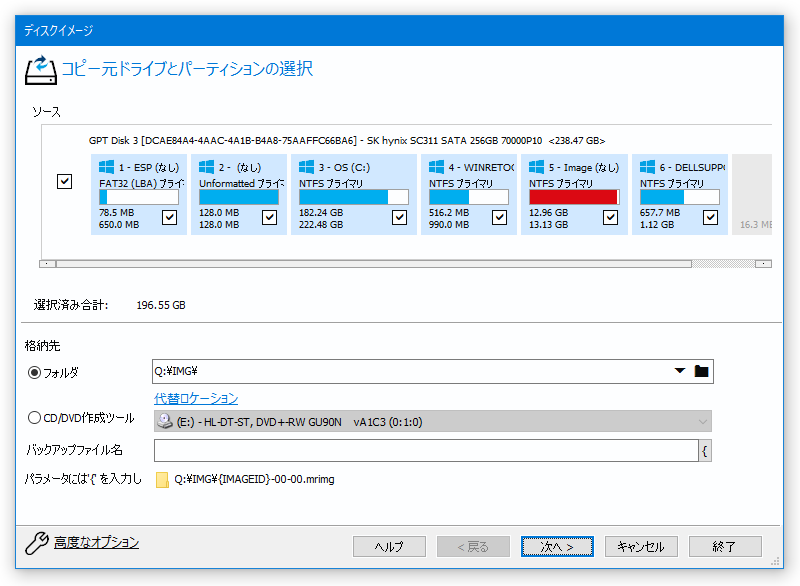The image size is (800, 586).
Task: Click the 次へ > button
Action: [x=557, y=547]
